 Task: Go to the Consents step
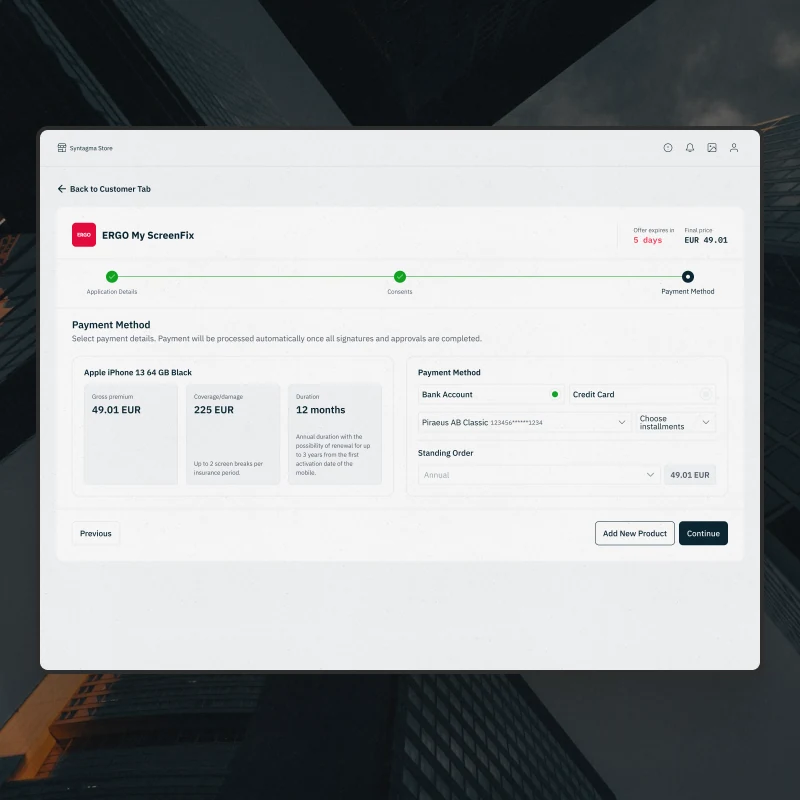[x=400, y=277]
